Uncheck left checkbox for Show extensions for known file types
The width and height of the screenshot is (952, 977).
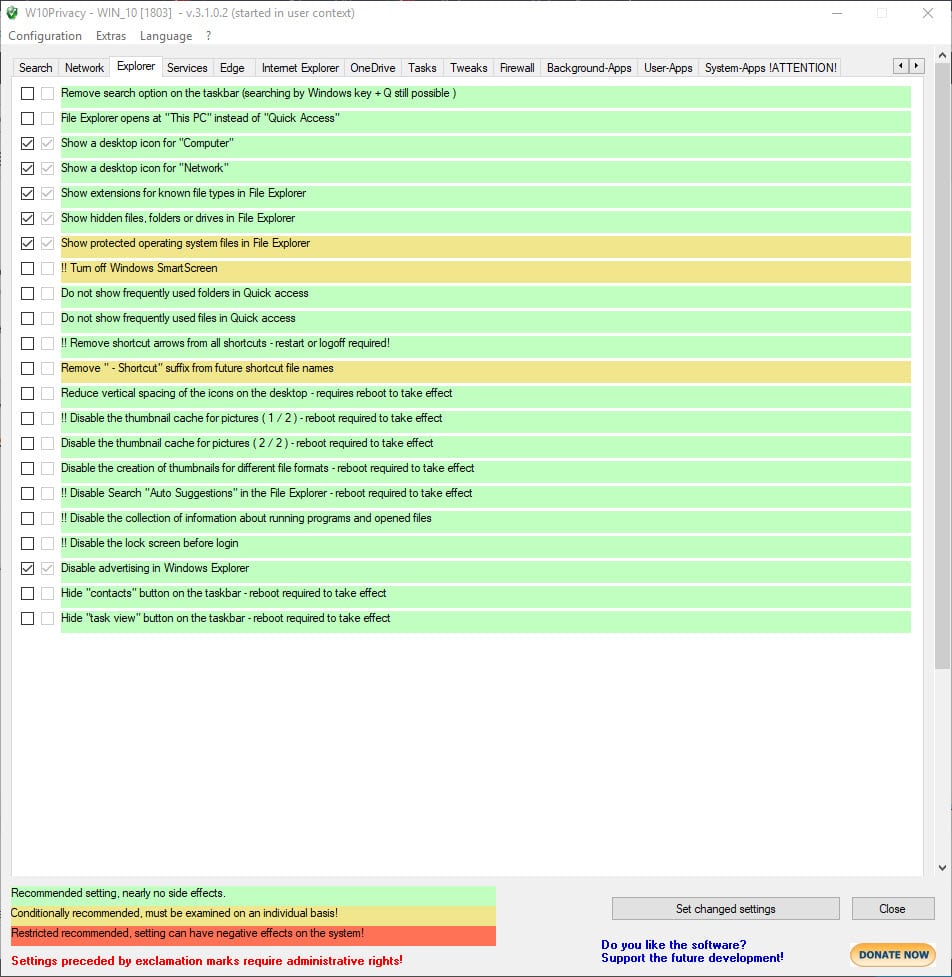pos(27,193)
